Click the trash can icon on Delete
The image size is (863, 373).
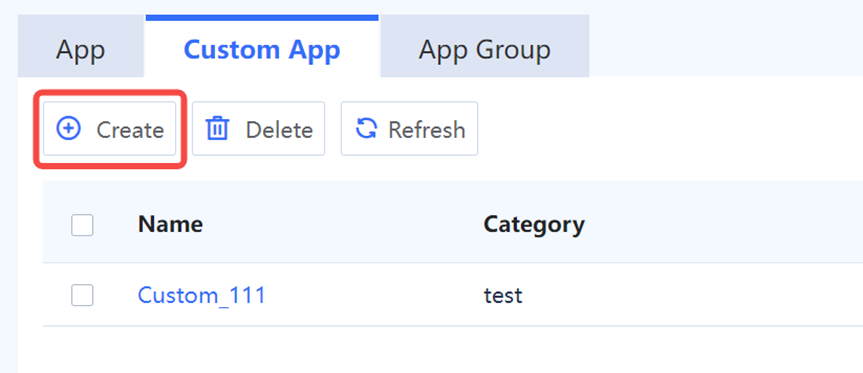(x=217, y=129)
